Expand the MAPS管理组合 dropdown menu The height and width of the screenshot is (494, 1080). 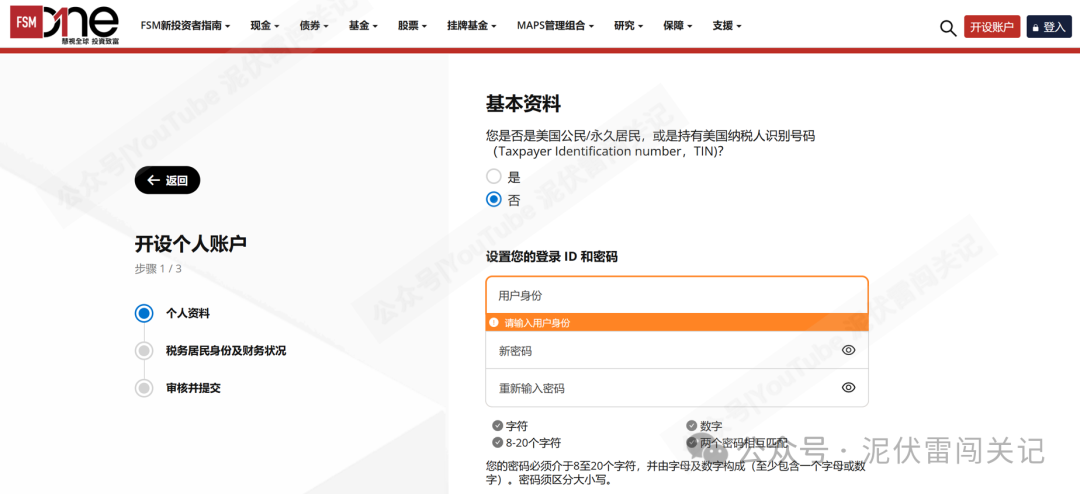click(556, 26)
